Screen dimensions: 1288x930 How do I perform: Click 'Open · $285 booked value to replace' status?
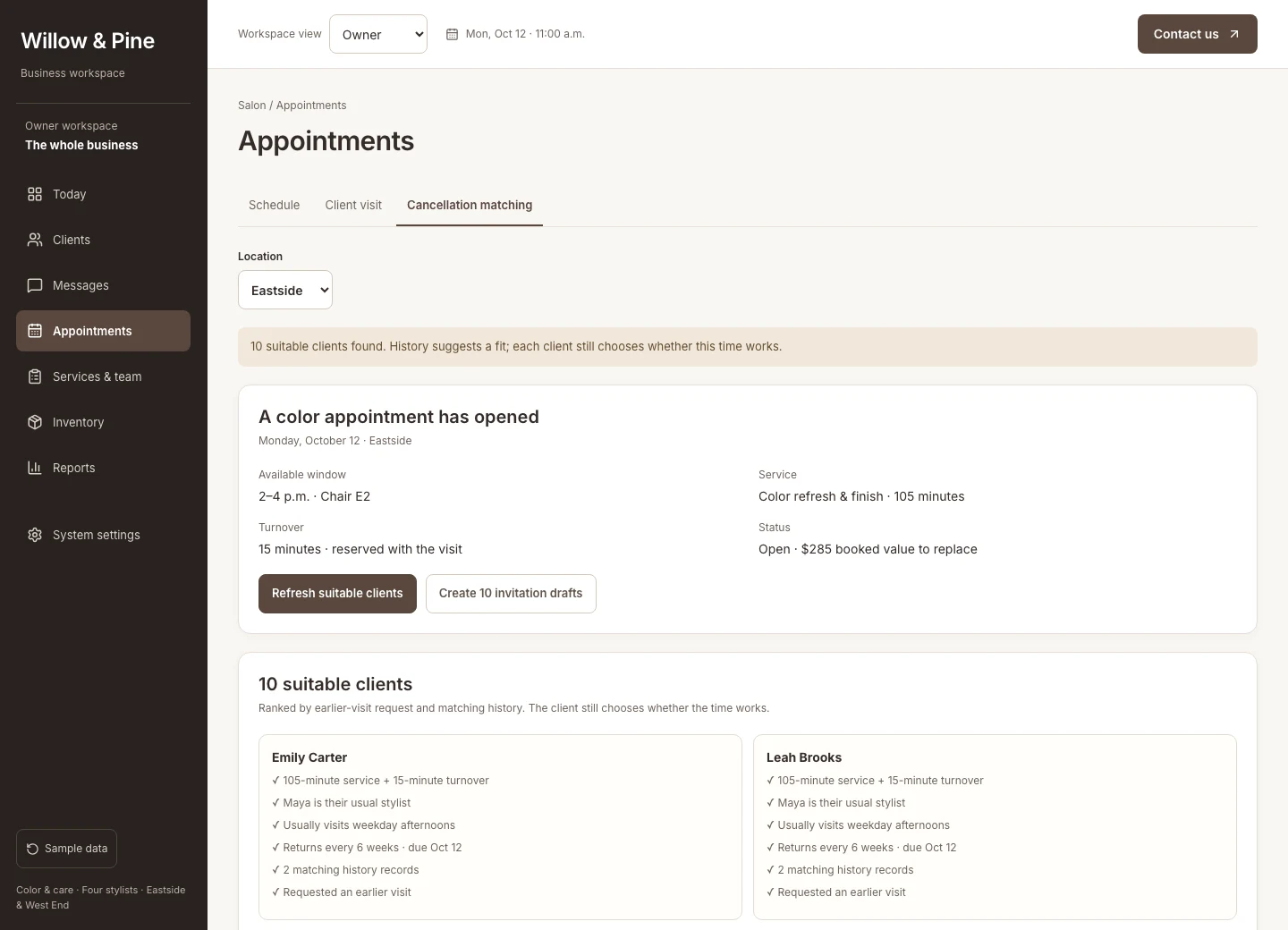pyautogui.click(x=868, y=549)
